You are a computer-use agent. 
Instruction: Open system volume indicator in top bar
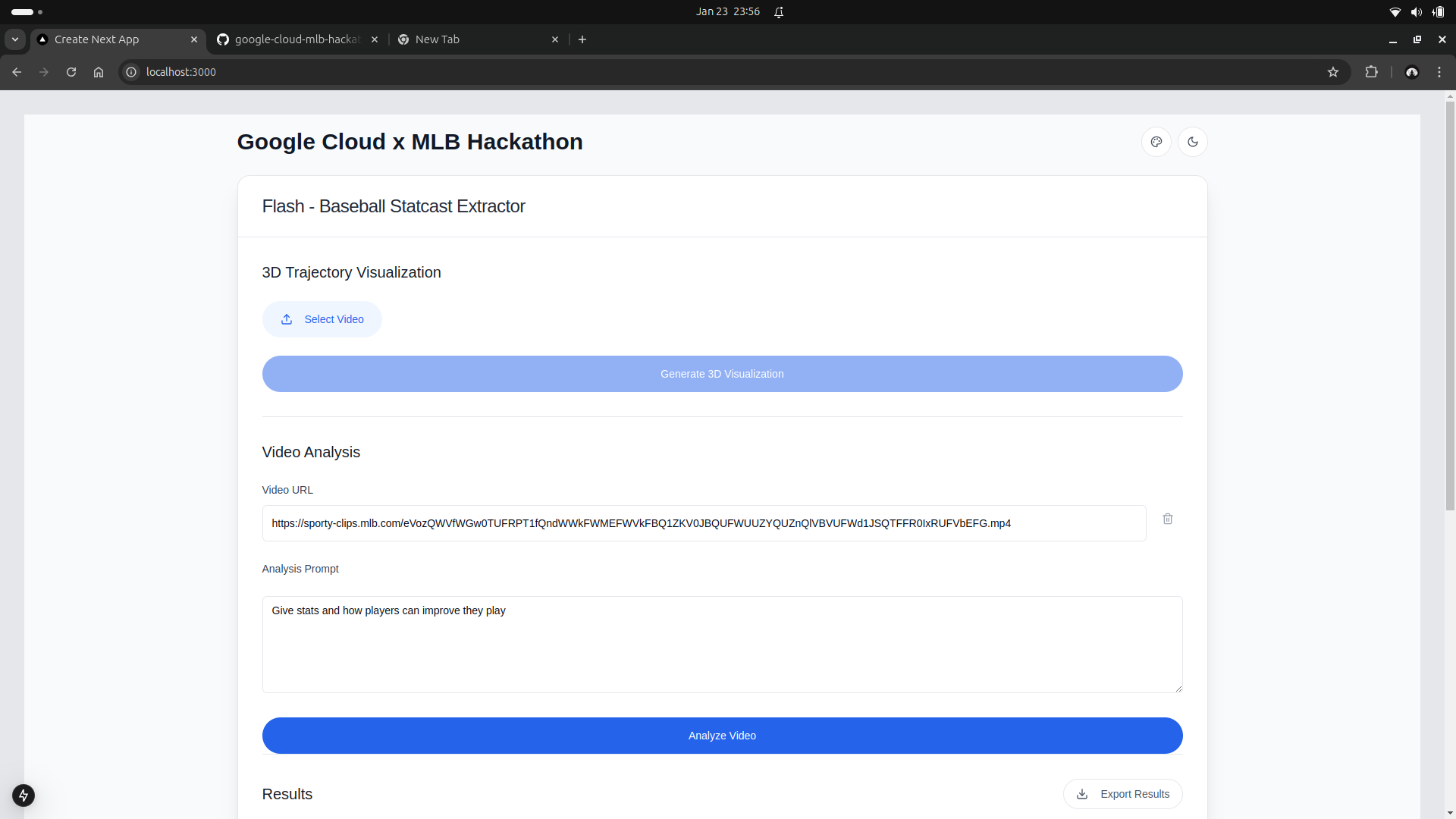(1416, 12)
